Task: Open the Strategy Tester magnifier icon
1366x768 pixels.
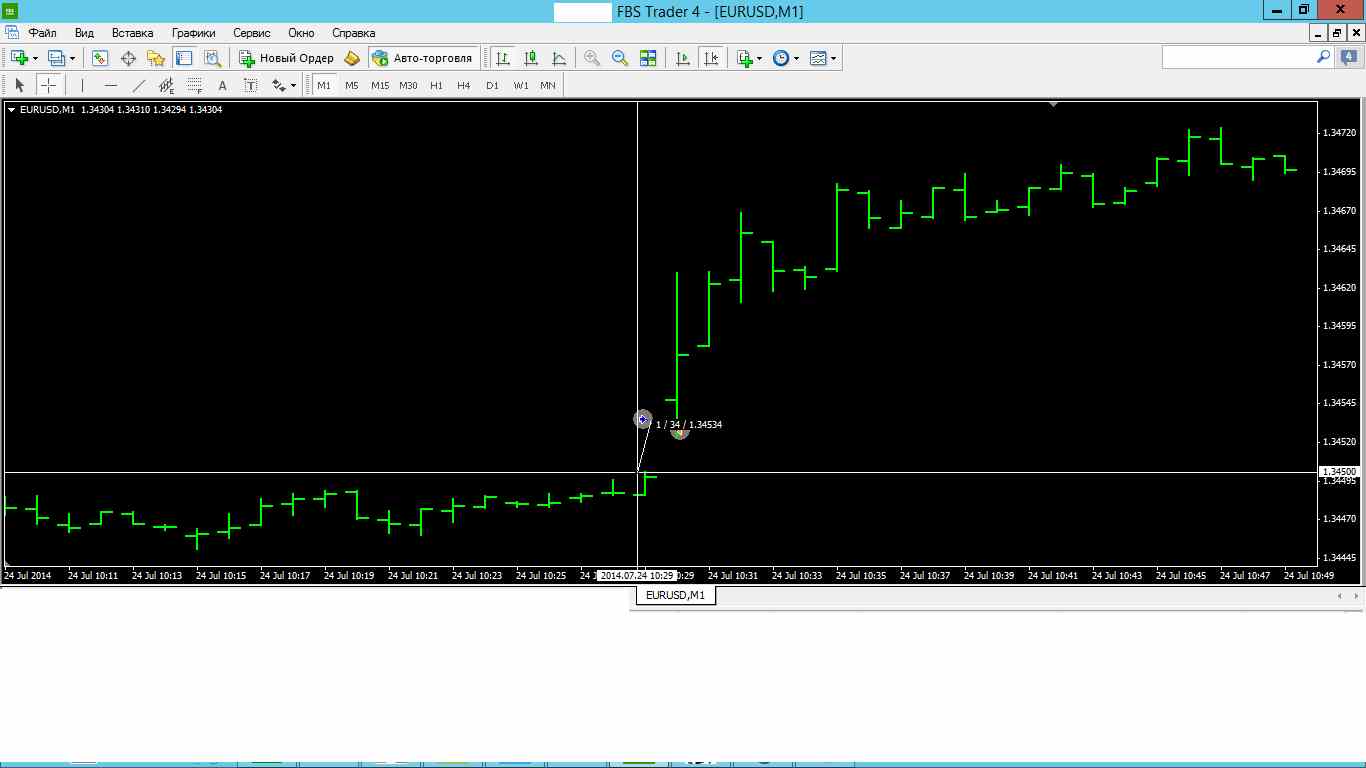Action: (211, 58)
